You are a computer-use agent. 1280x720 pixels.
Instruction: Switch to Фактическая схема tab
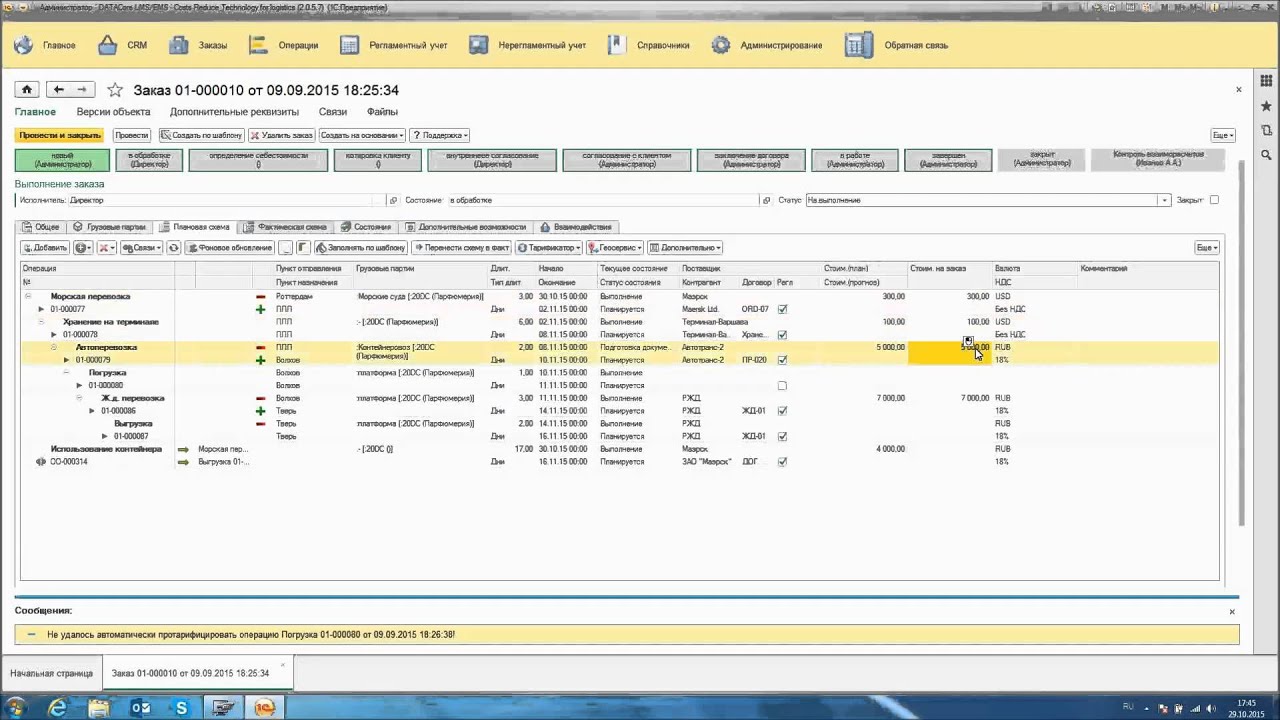click(285, 227)
